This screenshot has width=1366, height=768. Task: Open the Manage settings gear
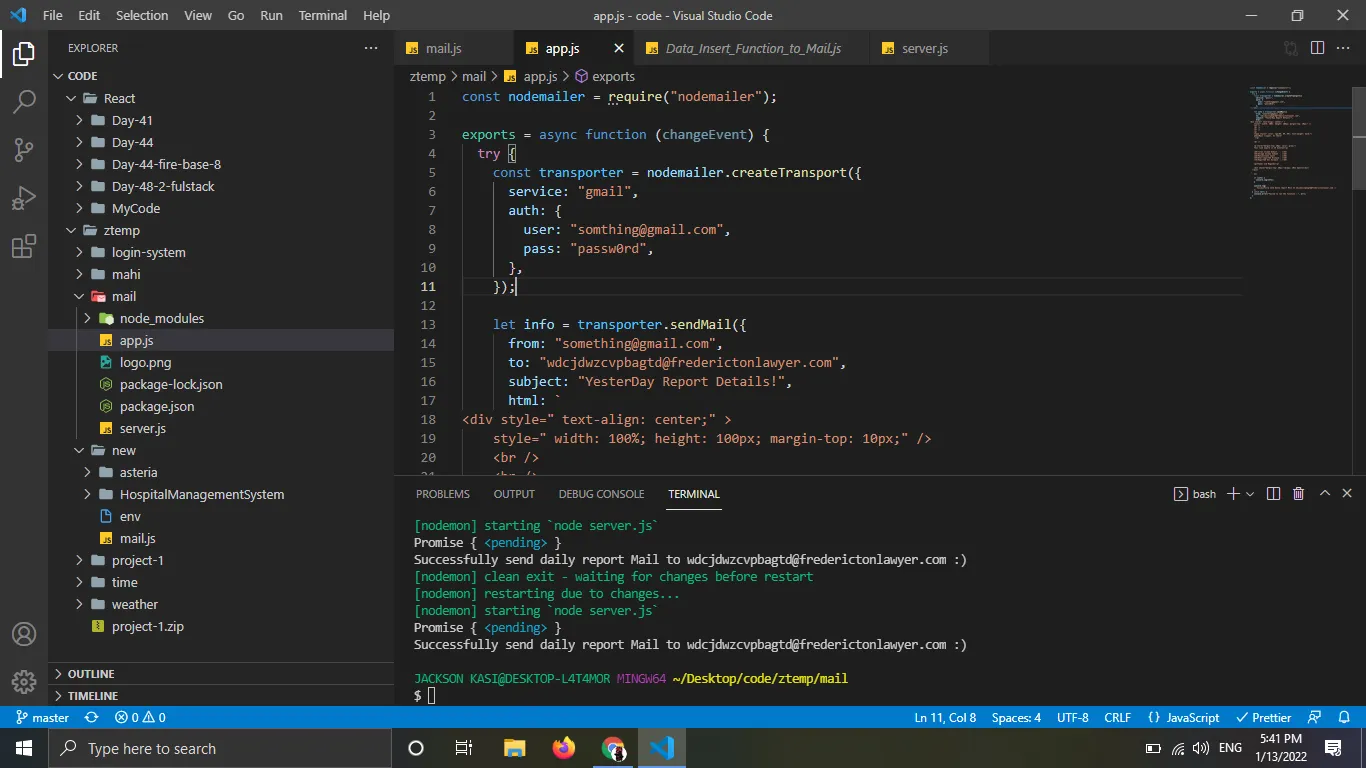coord(24,682)
